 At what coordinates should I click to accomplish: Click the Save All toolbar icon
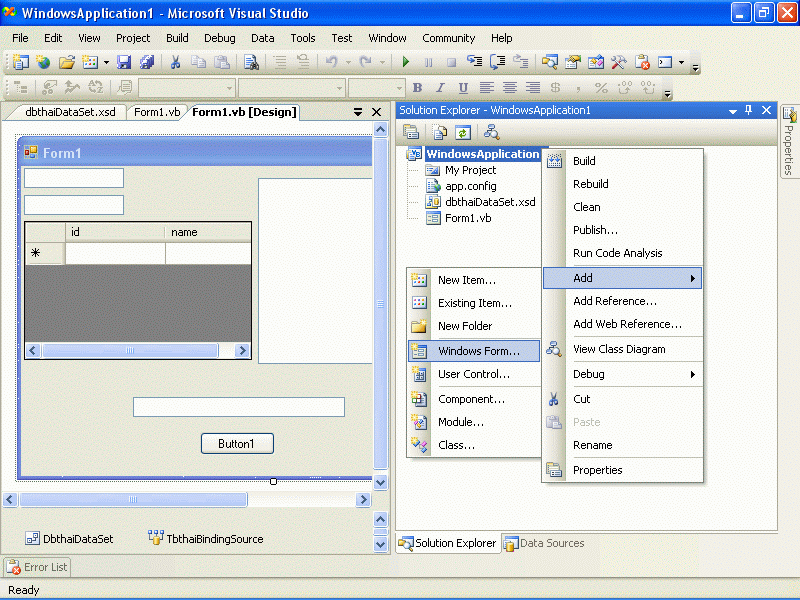(147, 62)
